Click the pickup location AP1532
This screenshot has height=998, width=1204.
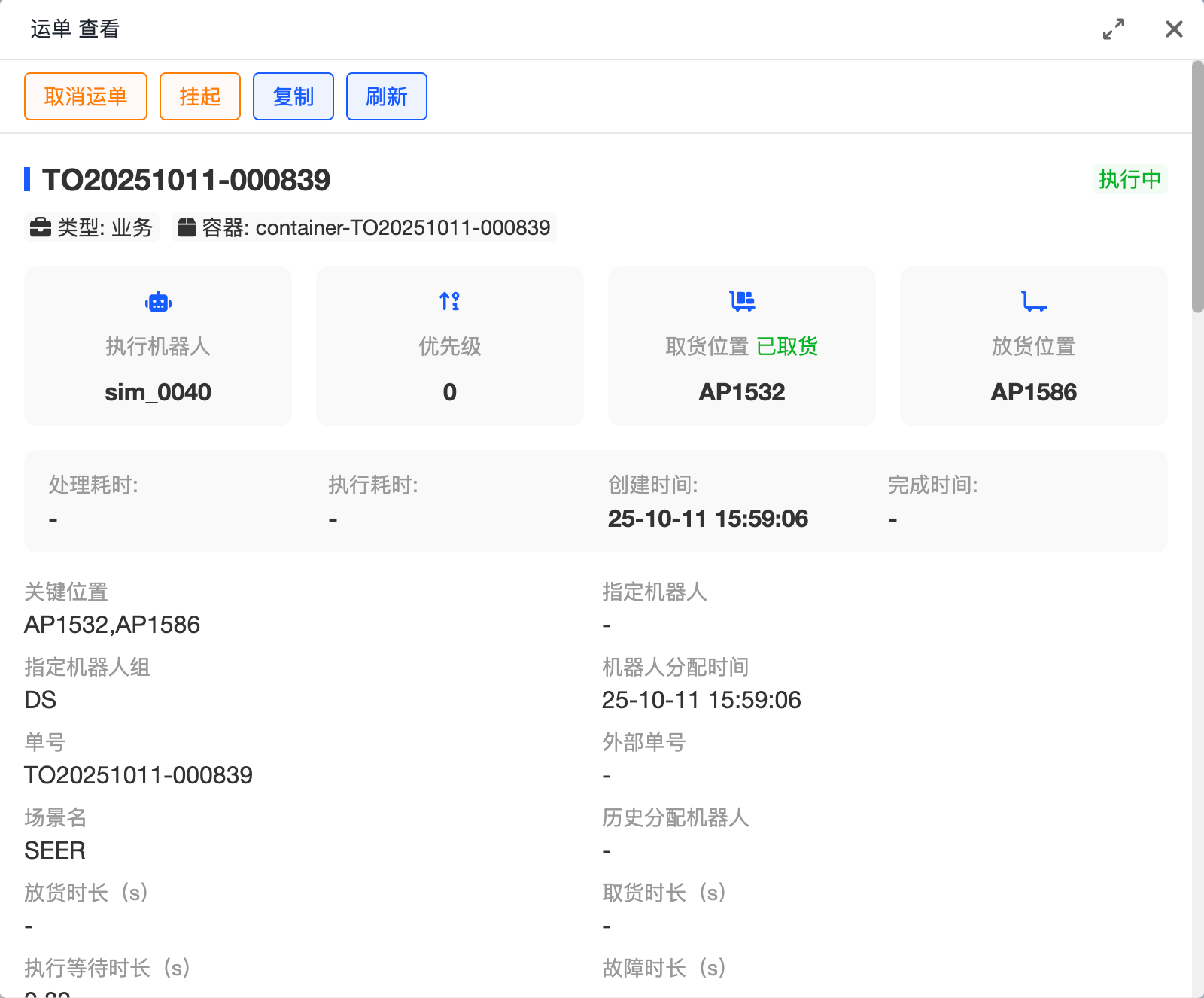(741, 392)
